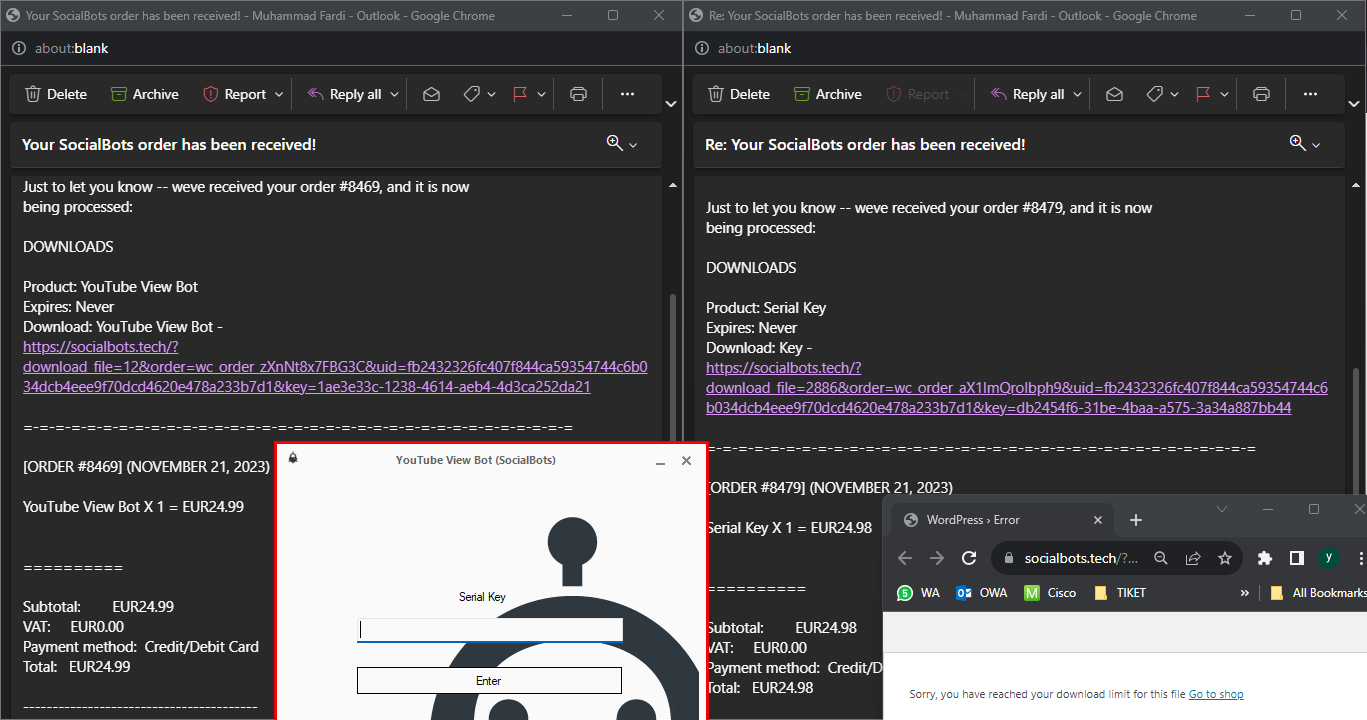
Task: Report the left SocialBots order email
Action: (235, 94)
